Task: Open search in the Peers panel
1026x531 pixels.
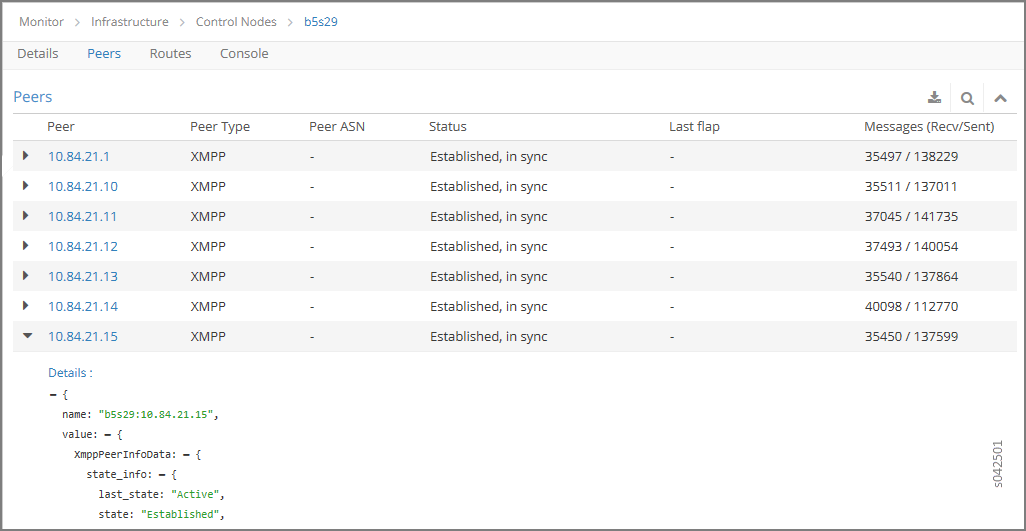Action: point(967,98)
